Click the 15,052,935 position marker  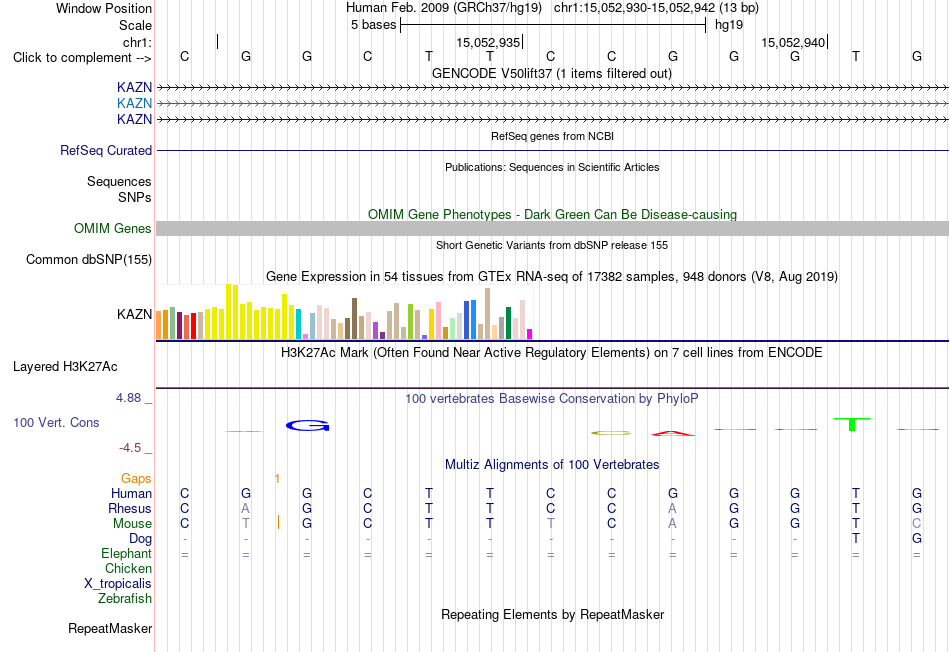[489, 42]
